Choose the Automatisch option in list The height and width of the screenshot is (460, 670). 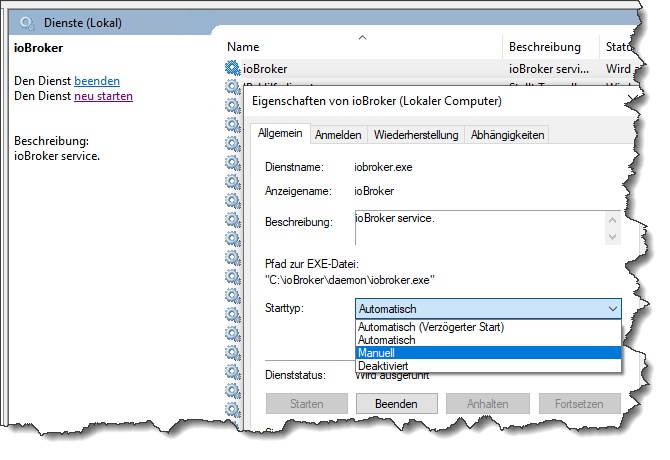coord(488,340)
